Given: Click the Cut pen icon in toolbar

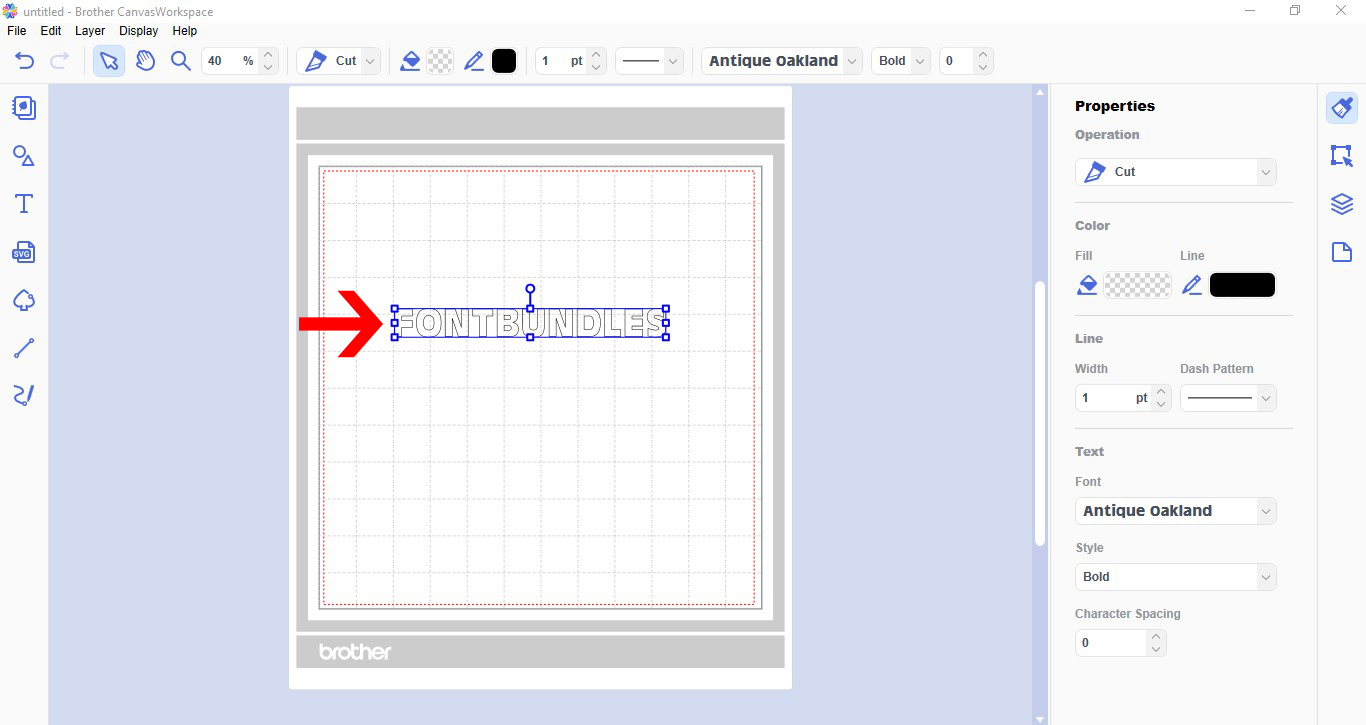Looking at the screenshot, I should pos(315,61).
